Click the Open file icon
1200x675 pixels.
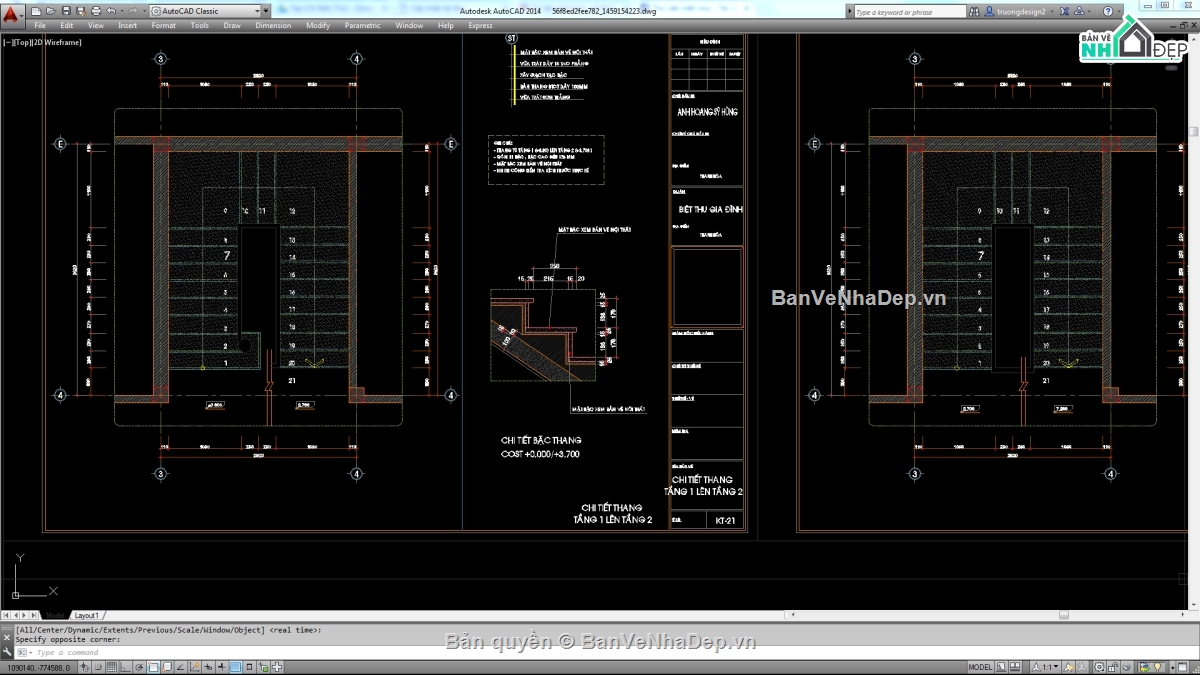pyautogui.click(x=50, y=11)
